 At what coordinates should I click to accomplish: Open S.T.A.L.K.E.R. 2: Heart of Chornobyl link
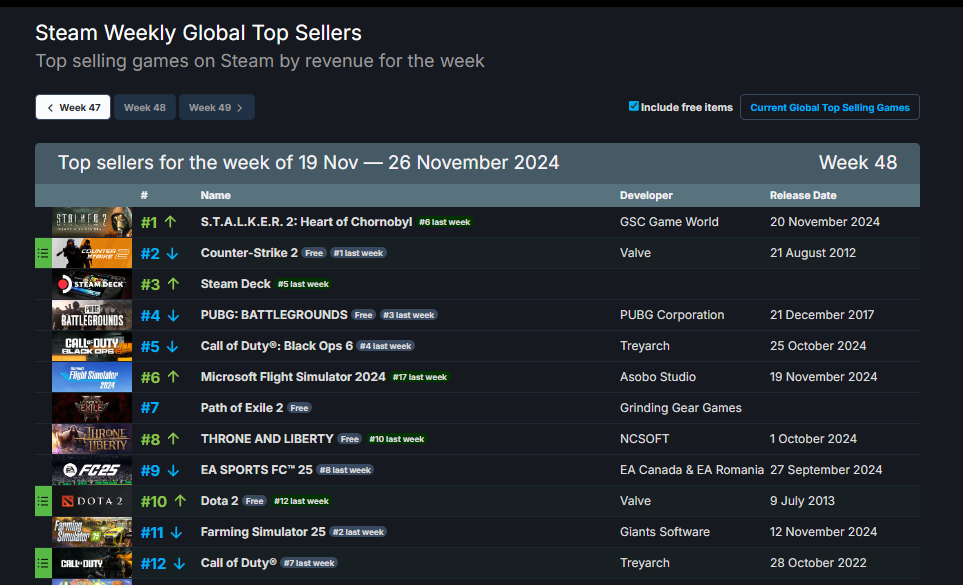[306, 222]
